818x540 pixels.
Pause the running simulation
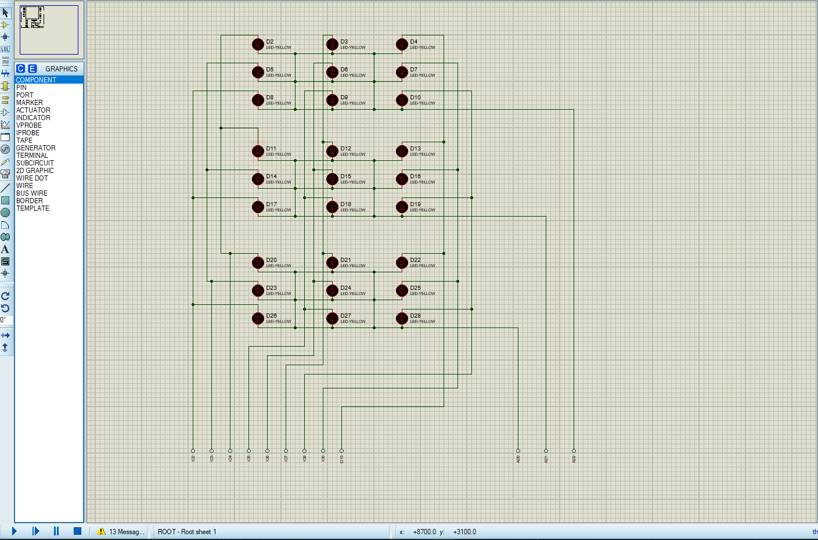56,531
